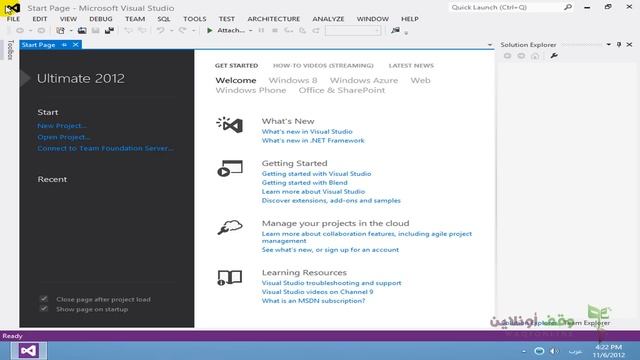640x360 pixels.
Task: Click the Open File toolbar icon
Action: [82, 30]
